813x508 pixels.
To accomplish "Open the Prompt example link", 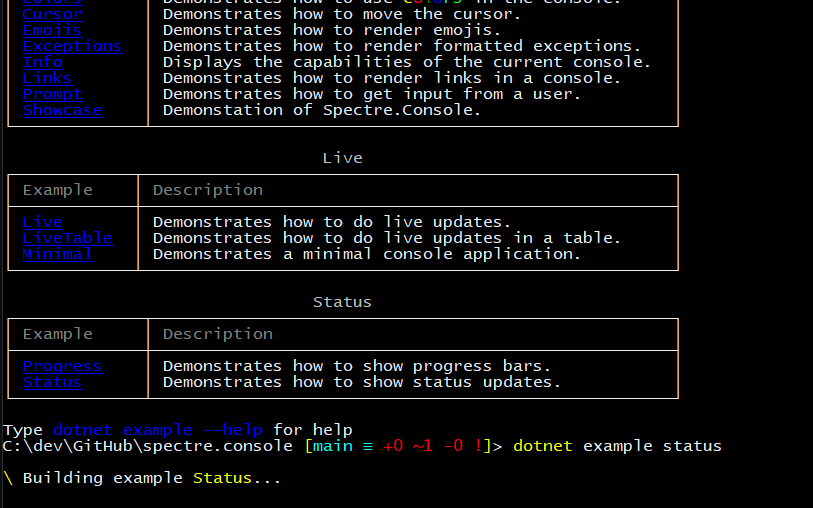I will pyautogui.click(x=52, y=94).
